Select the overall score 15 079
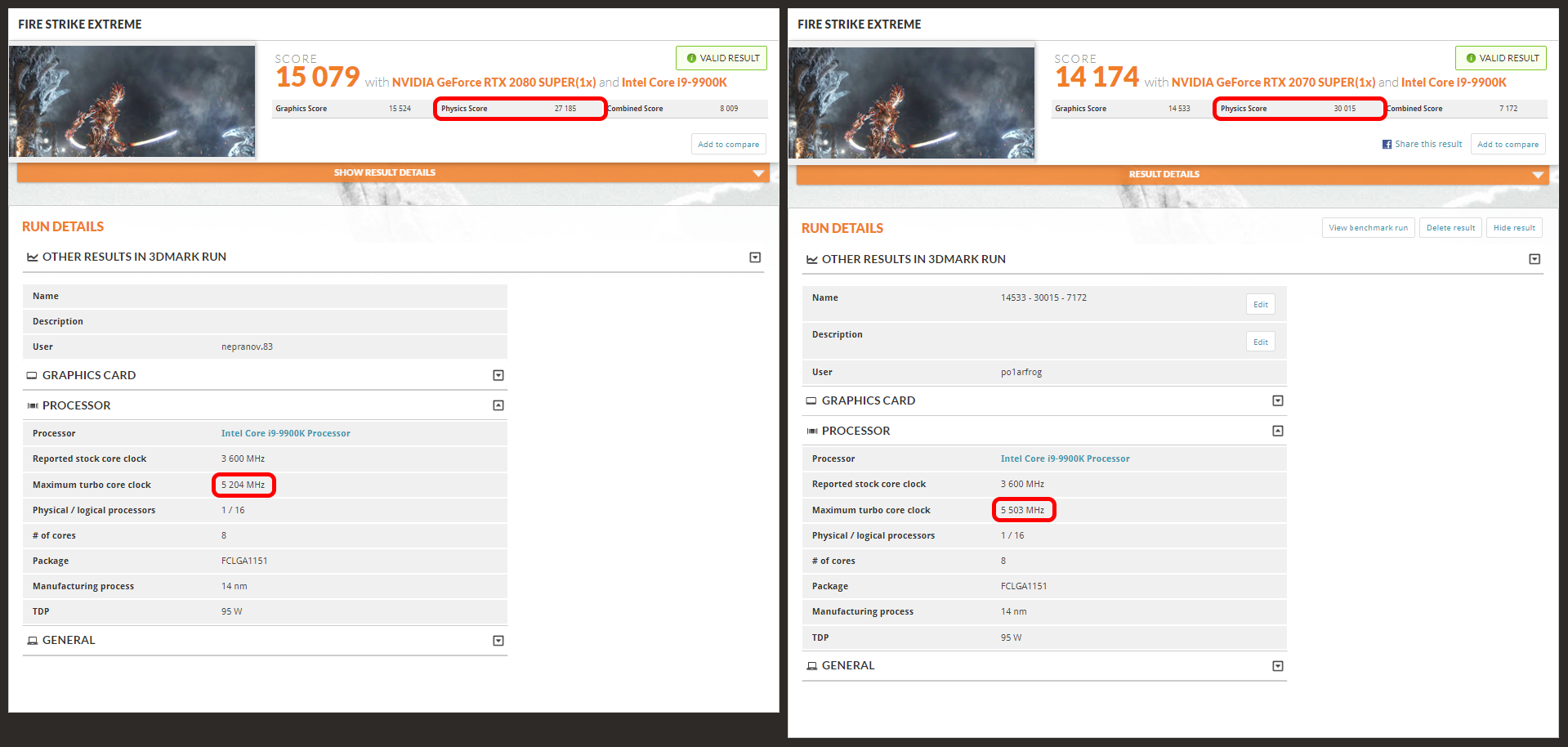This screenshot has width=1568, height=747. 318,77
